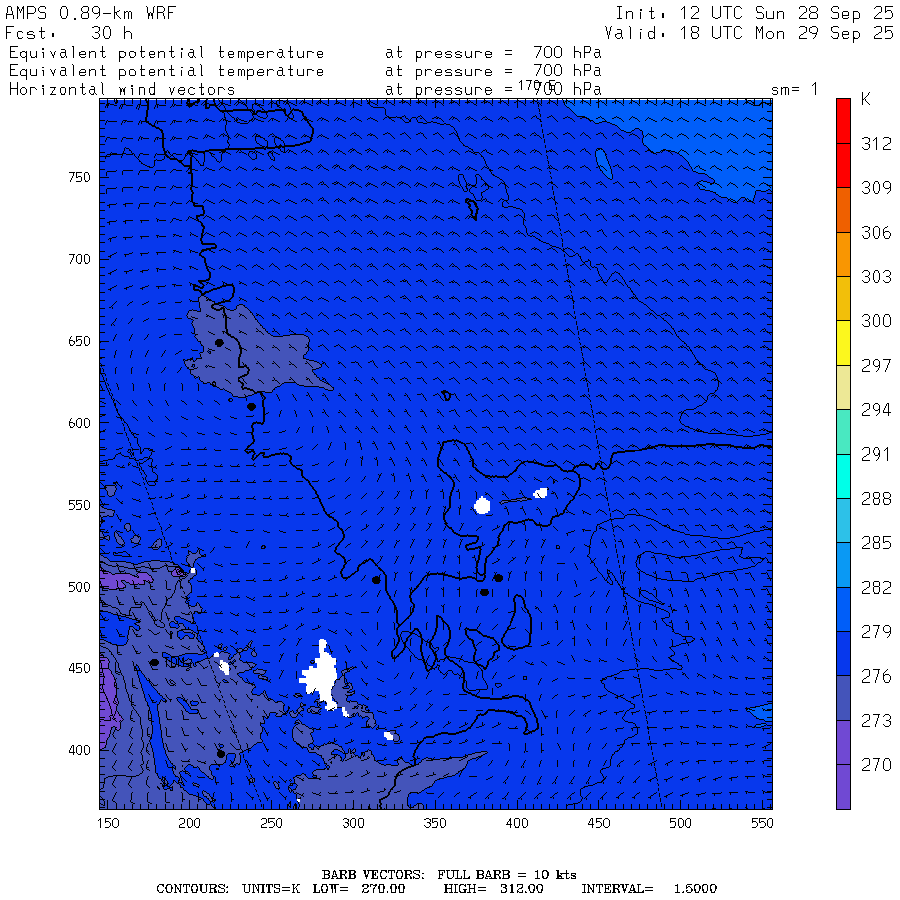Click the x-axis tick label '550'

(x=762, y=823)
